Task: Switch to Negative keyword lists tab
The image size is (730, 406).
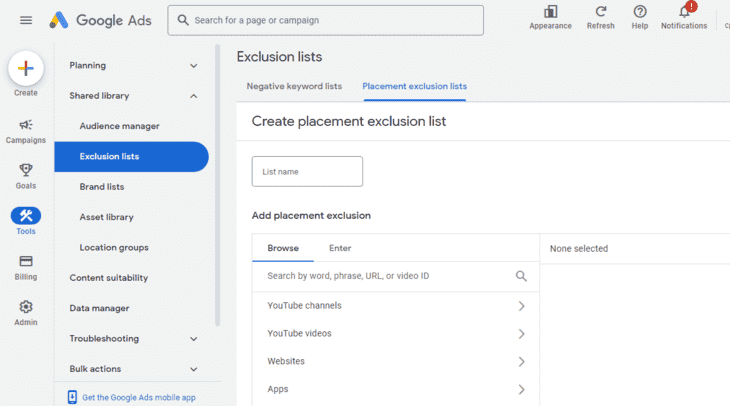Action: 294,86
